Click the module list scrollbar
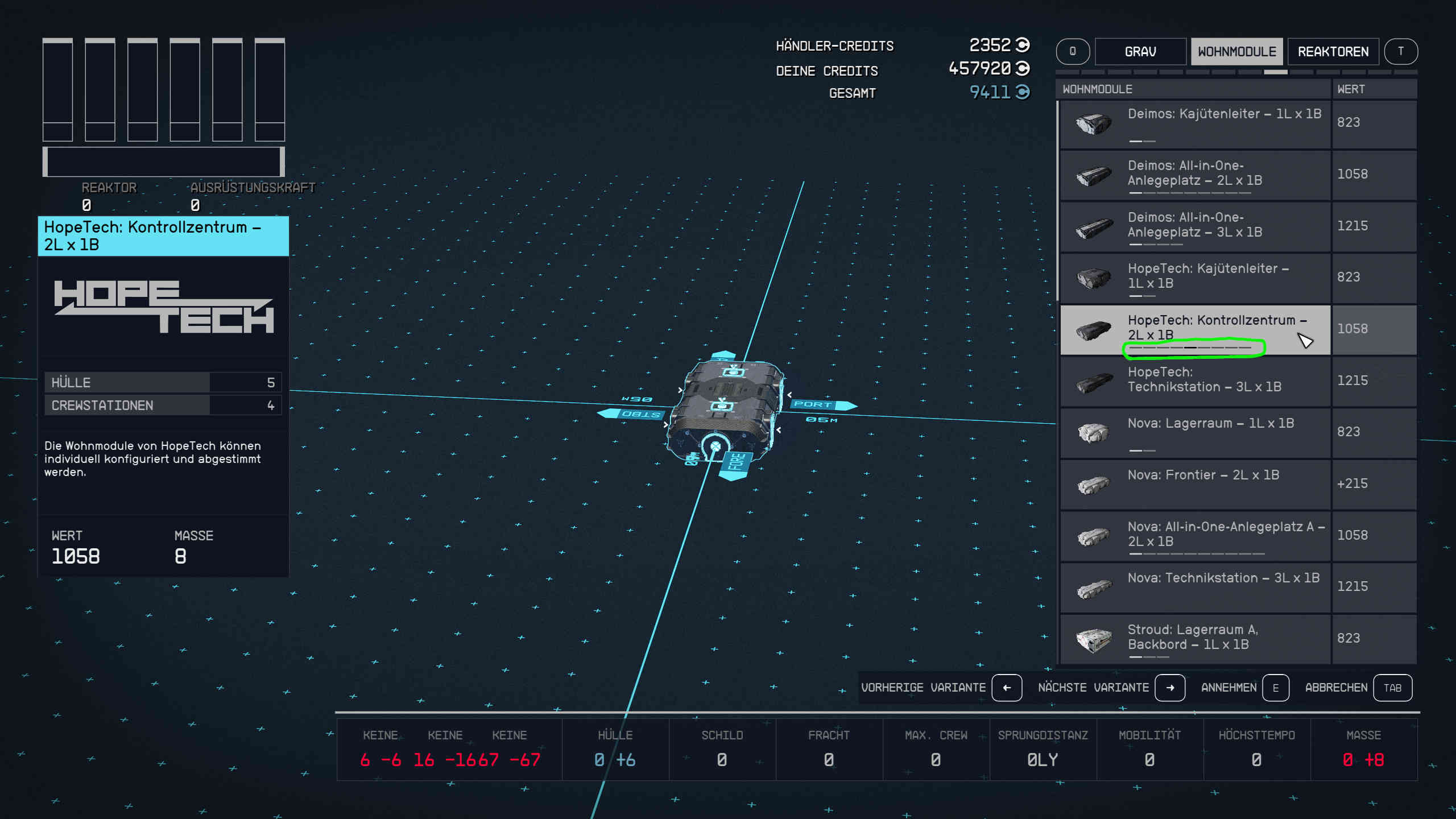1456x819 pixels. (x=1057, y=200)
